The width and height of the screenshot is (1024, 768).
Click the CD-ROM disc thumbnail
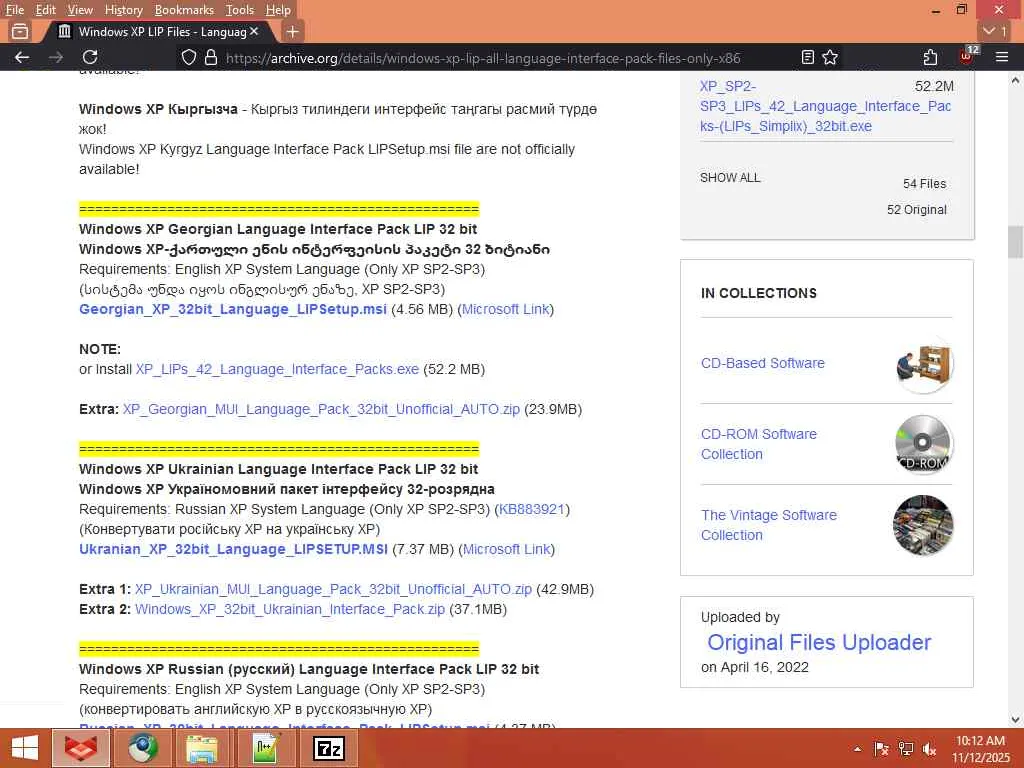click(923, 444)
